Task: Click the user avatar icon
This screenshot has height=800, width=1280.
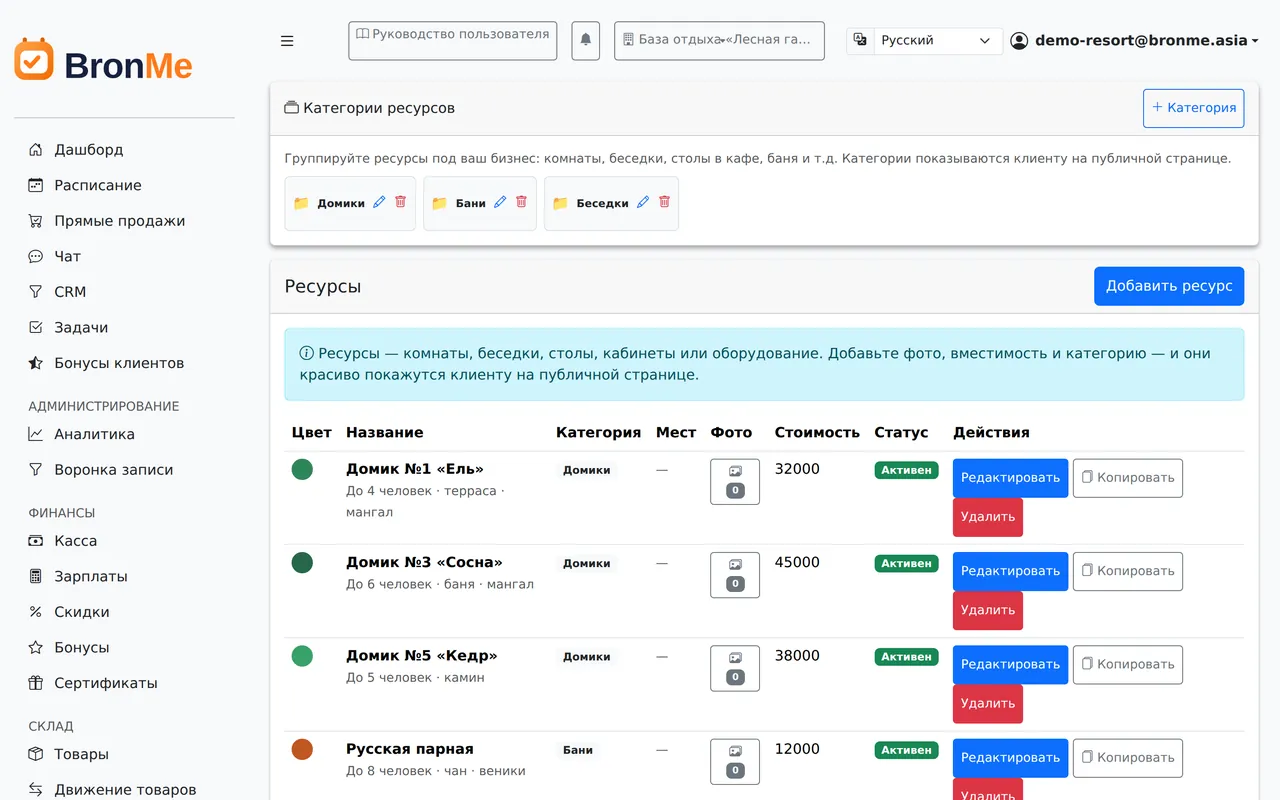Action: click(x=1019, y=41)
